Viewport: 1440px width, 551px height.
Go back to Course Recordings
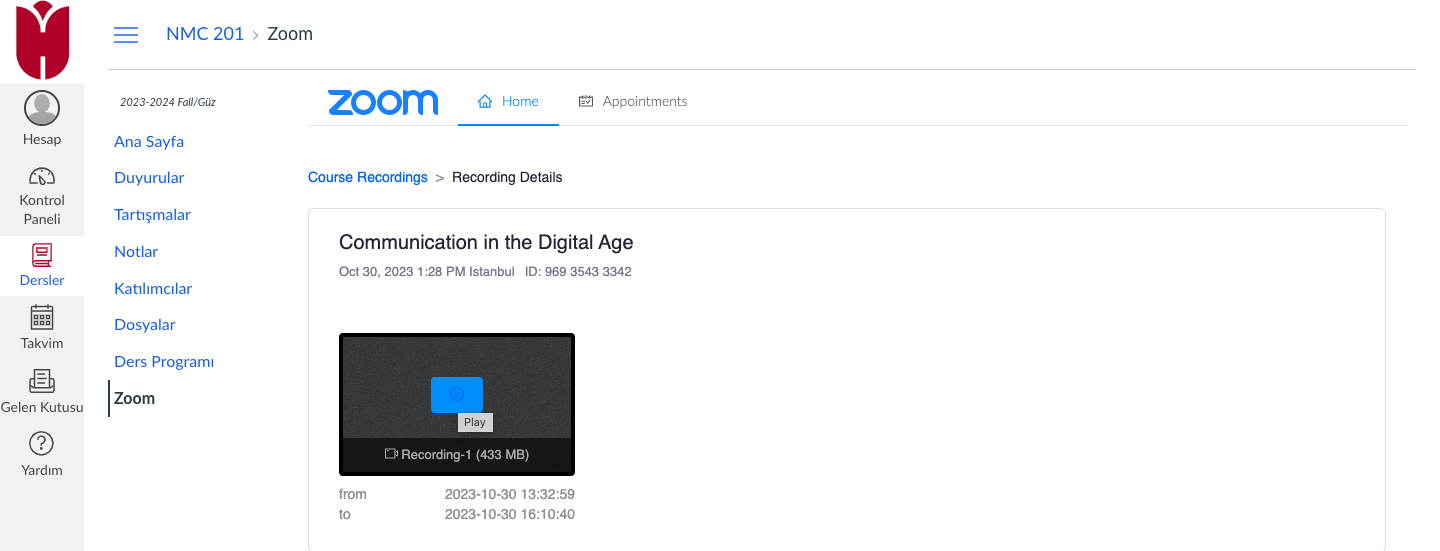tap(368, 177)
